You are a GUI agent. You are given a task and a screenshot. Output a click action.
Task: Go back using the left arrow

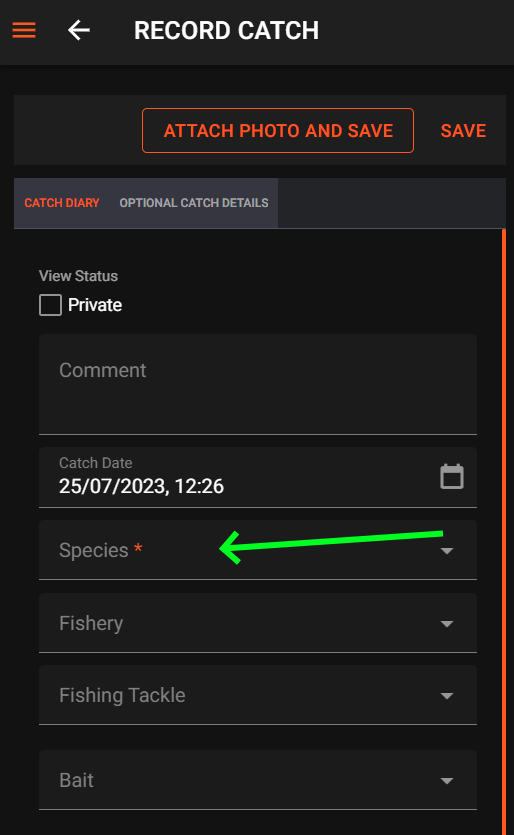[79, 30]
